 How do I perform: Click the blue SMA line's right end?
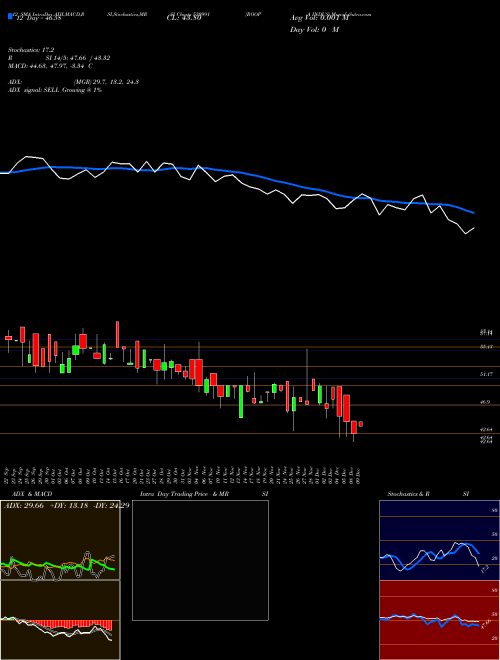point(474,213)
